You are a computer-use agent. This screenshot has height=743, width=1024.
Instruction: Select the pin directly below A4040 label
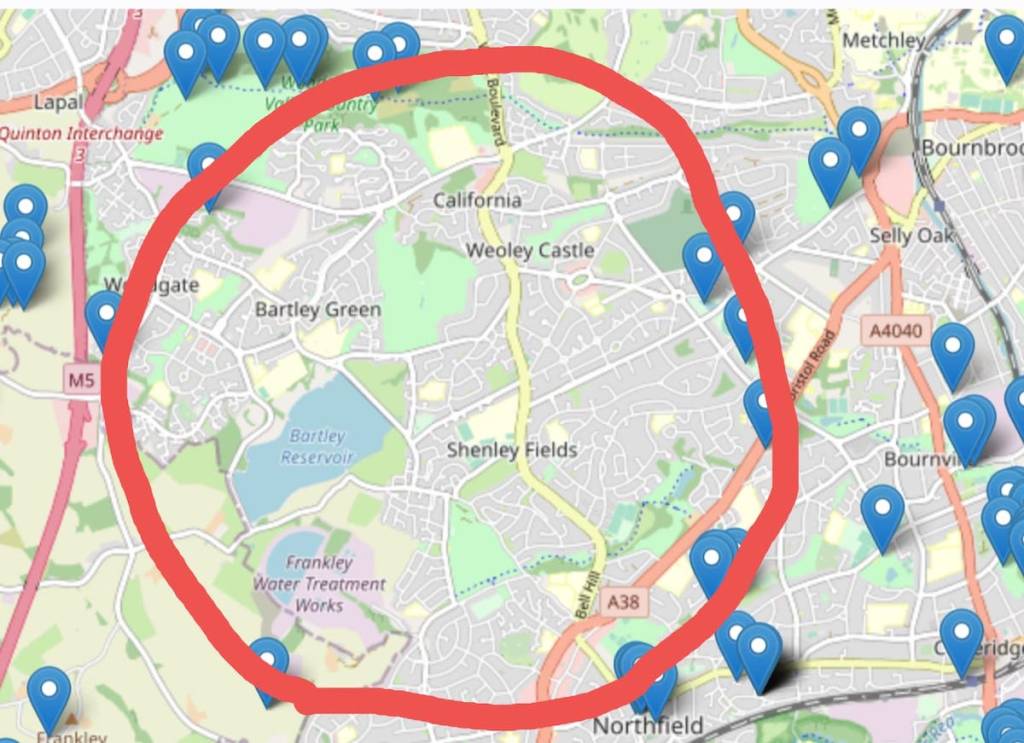[953, 357]
